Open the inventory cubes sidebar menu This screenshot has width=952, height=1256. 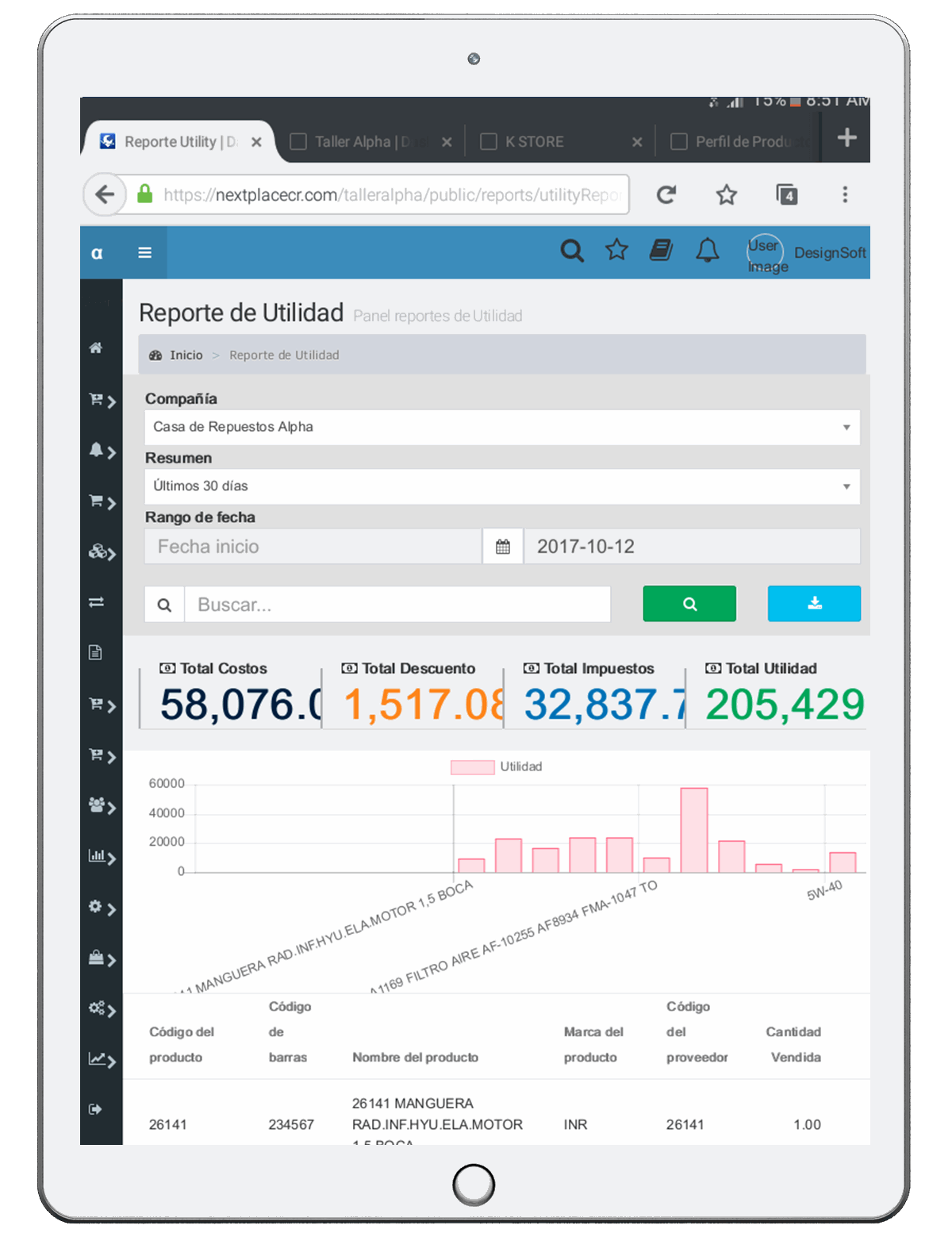tap(97, 551)
